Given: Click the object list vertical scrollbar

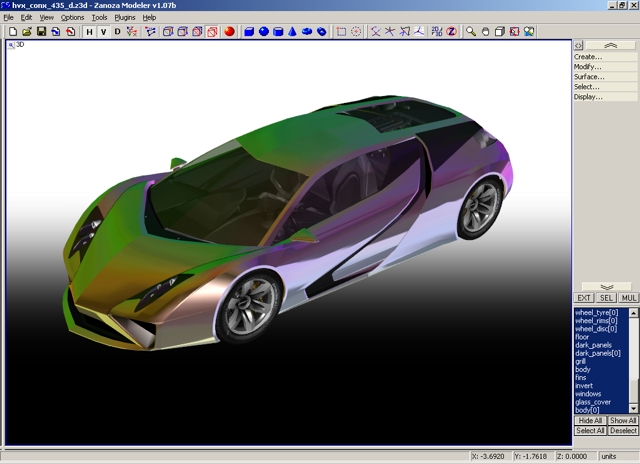Looking at the screenshot, I should [x=633, y=360].
